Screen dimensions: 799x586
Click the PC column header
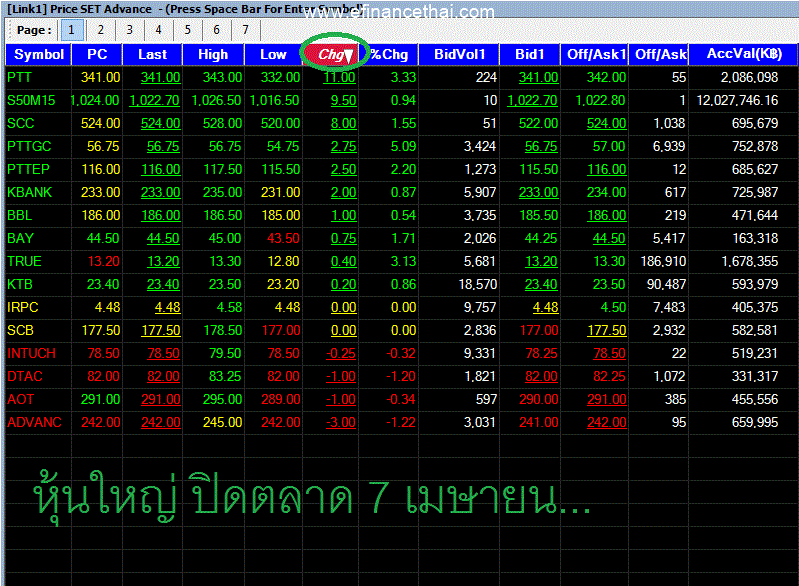(97, 55)
